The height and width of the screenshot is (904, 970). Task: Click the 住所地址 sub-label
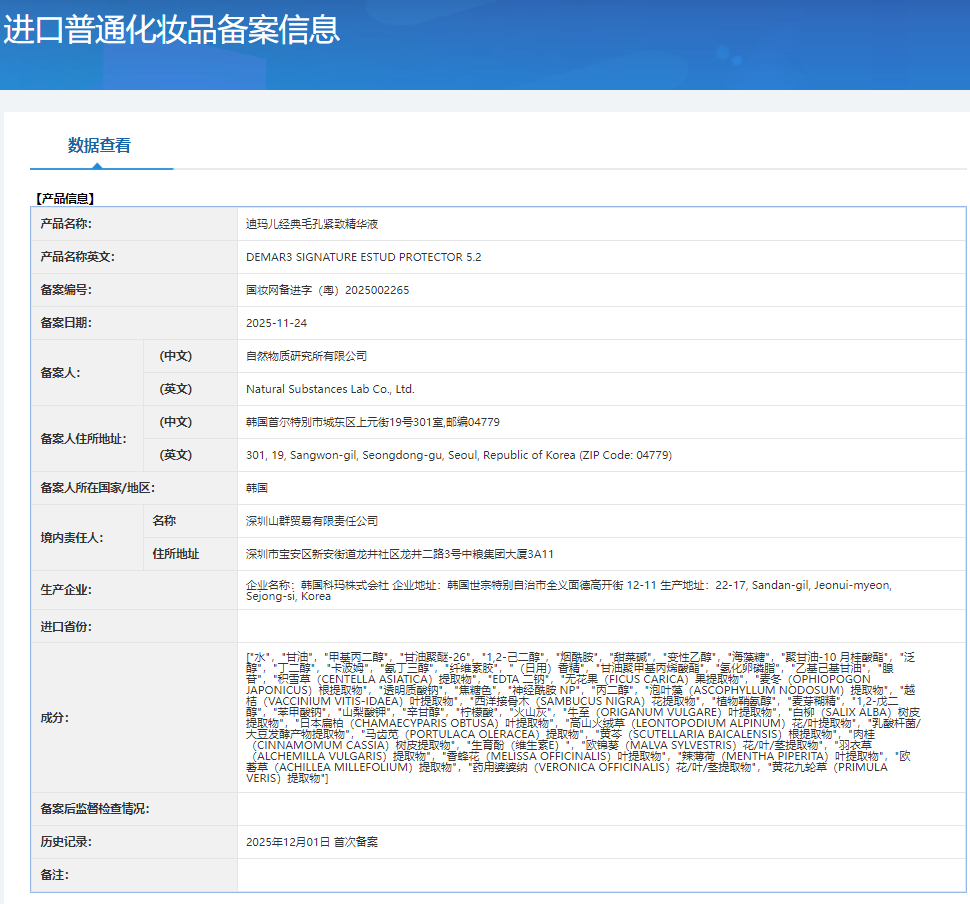pyautogui.click(x=176, y=554)
